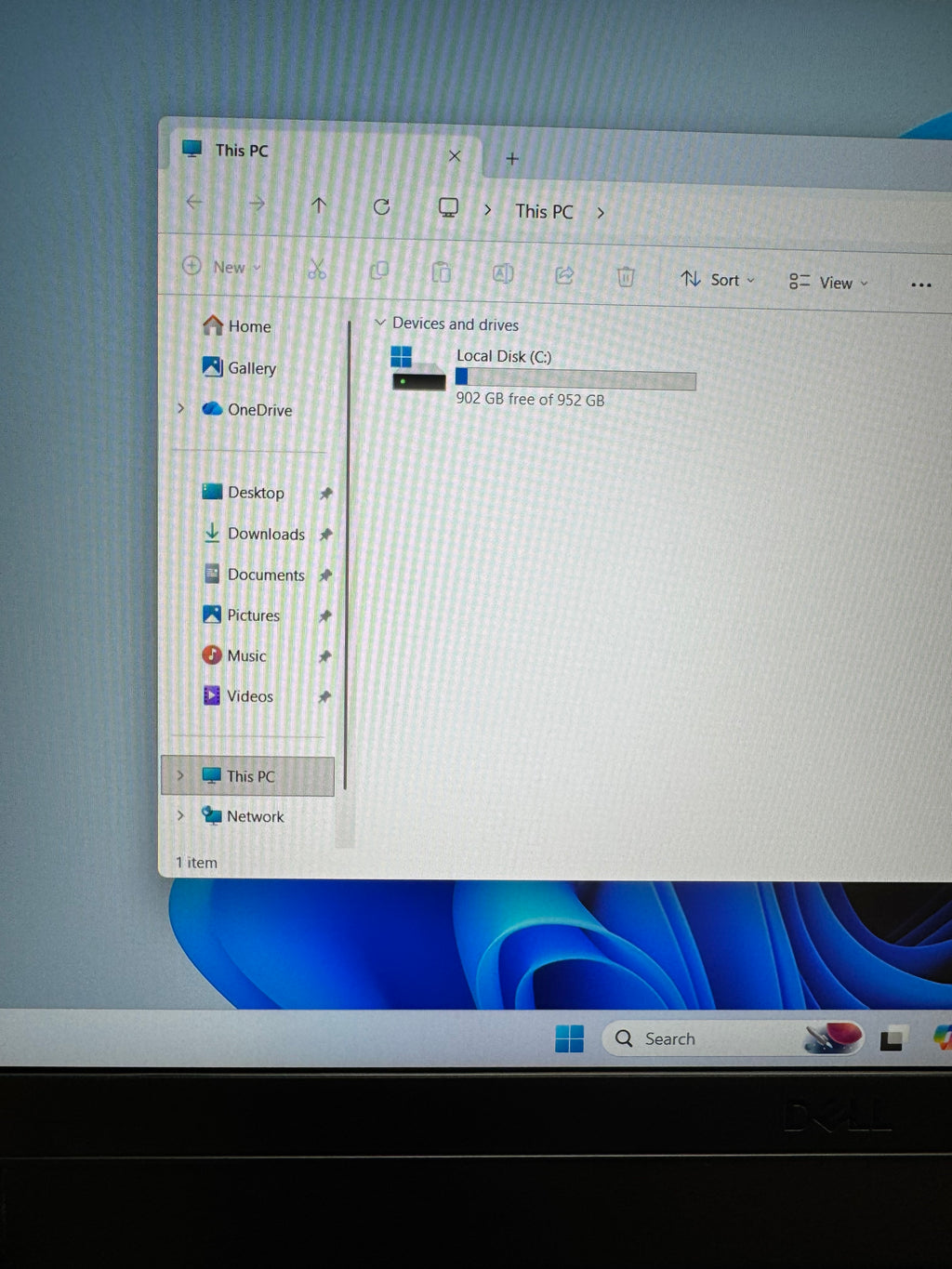Select Network in navigation pane
The height and width of the screenshot is (1269, 952).
pyautogui.click(x=243, y=815)
